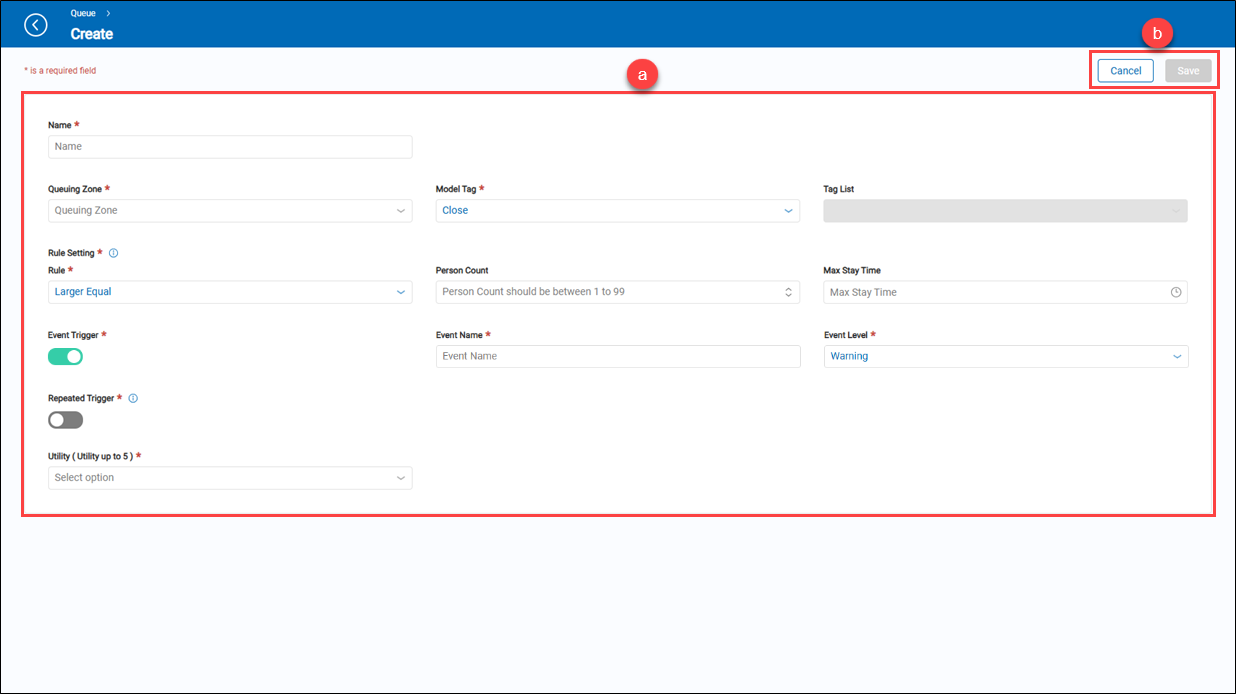Viewport: 1236px width, 694px height.
Task: Click the clock icon in Max Stay Time
Action: 1176,292
